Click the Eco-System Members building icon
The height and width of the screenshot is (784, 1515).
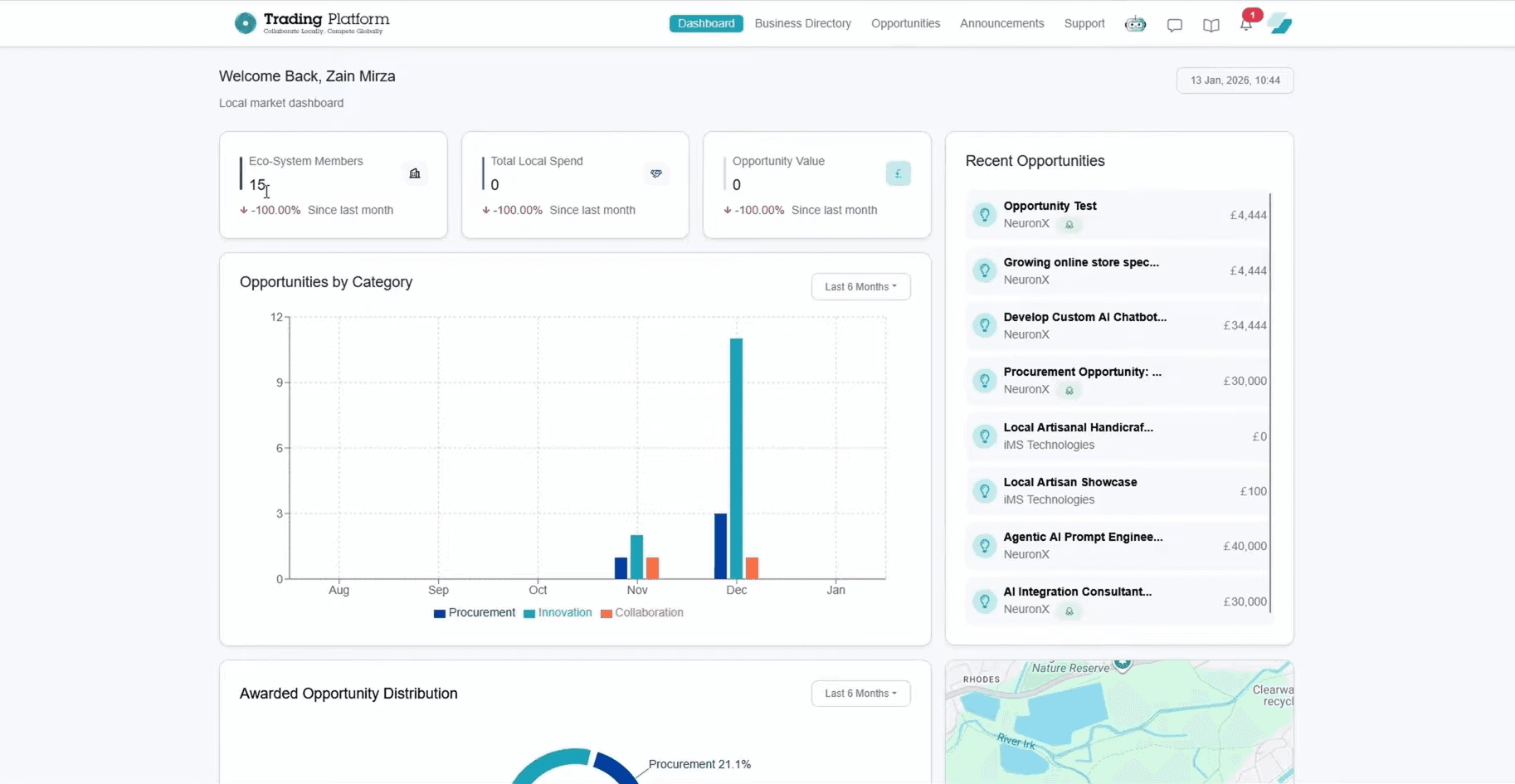click(415, 173)
